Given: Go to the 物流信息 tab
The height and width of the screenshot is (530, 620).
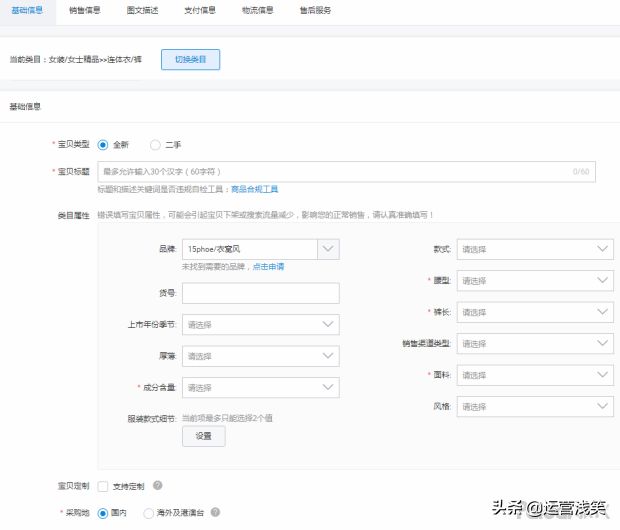Looking at the screenshot, I should [x=257, y=11].
